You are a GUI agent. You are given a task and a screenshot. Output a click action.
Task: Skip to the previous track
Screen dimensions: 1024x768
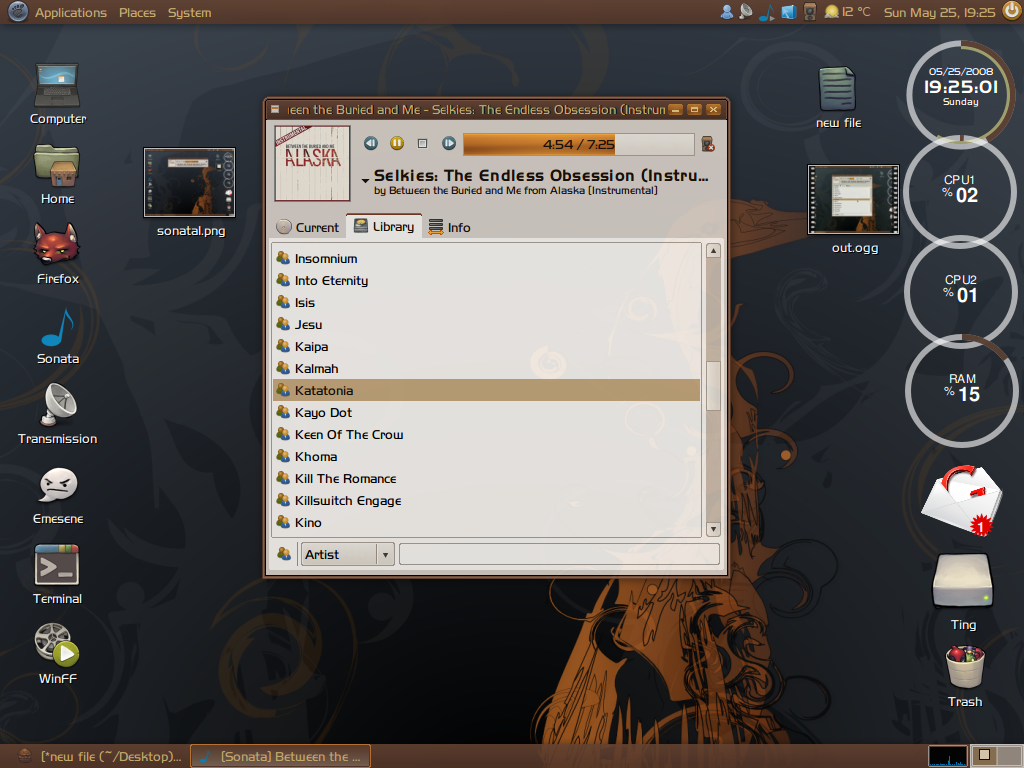371,144
